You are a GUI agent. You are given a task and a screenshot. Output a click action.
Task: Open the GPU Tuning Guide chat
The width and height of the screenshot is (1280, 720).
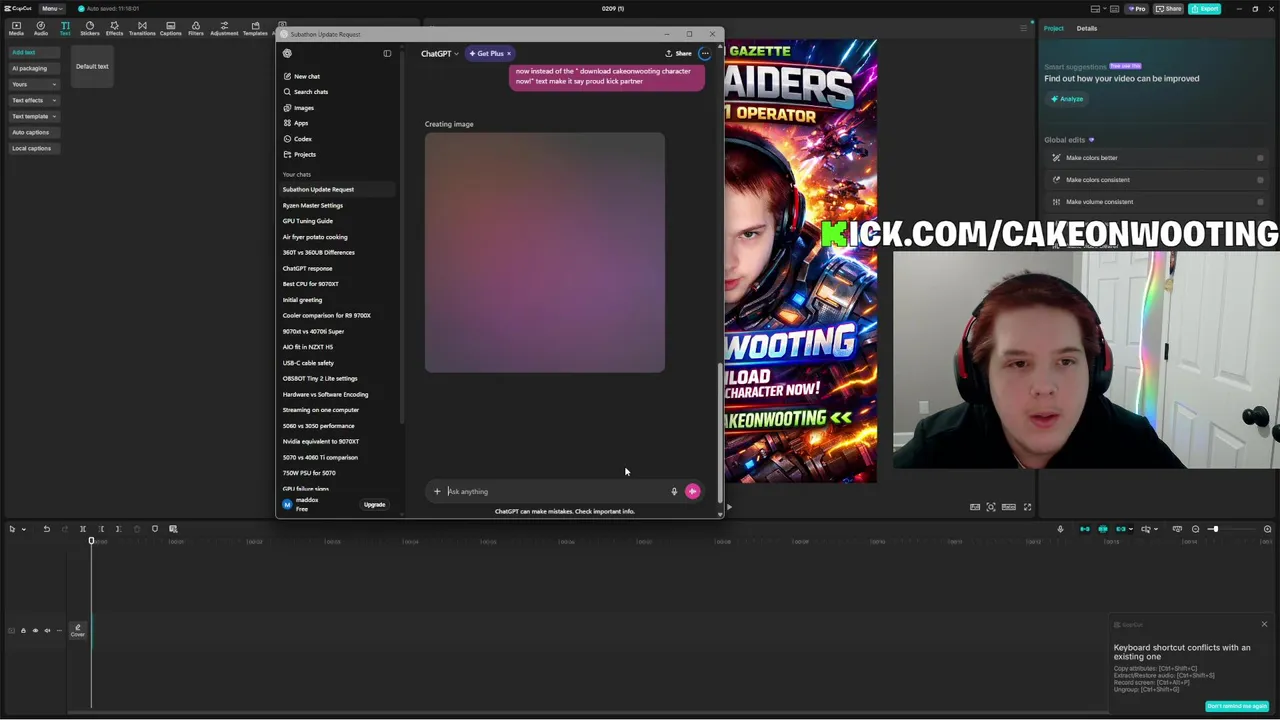[x=308, y=221]
